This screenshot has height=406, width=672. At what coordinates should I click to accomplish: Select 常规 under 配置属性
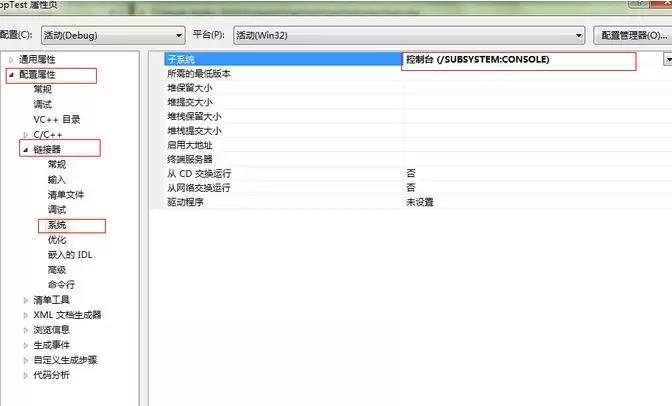coord(43,90)
